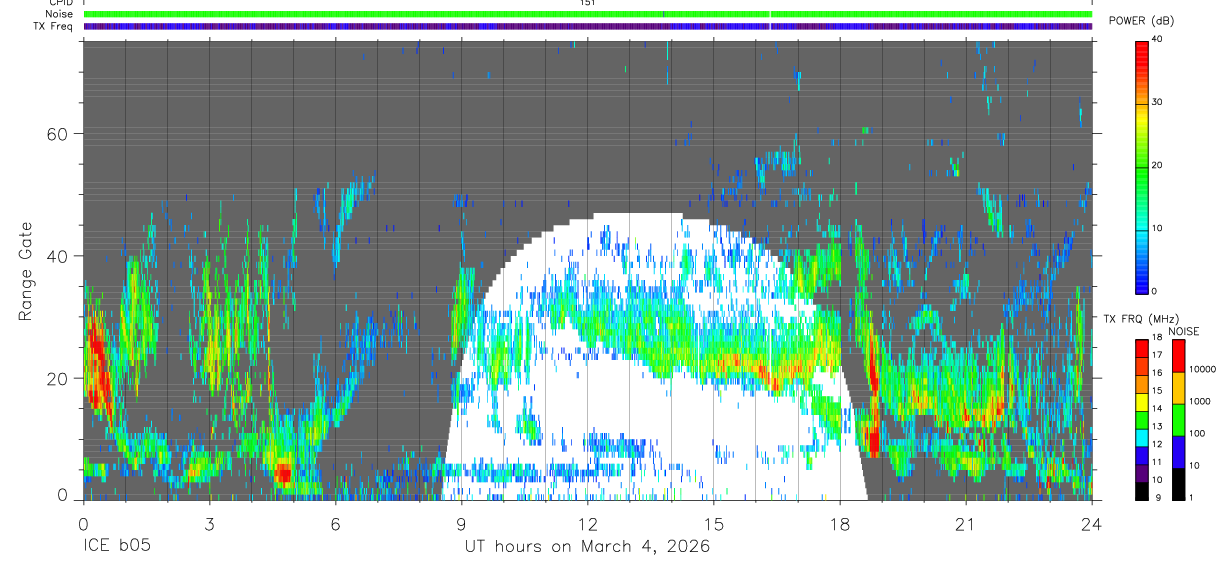Viewport: 1228px width, 567px height.
Task: Click the blue bottom of the POWER color bar
Action: [1142, 285]
